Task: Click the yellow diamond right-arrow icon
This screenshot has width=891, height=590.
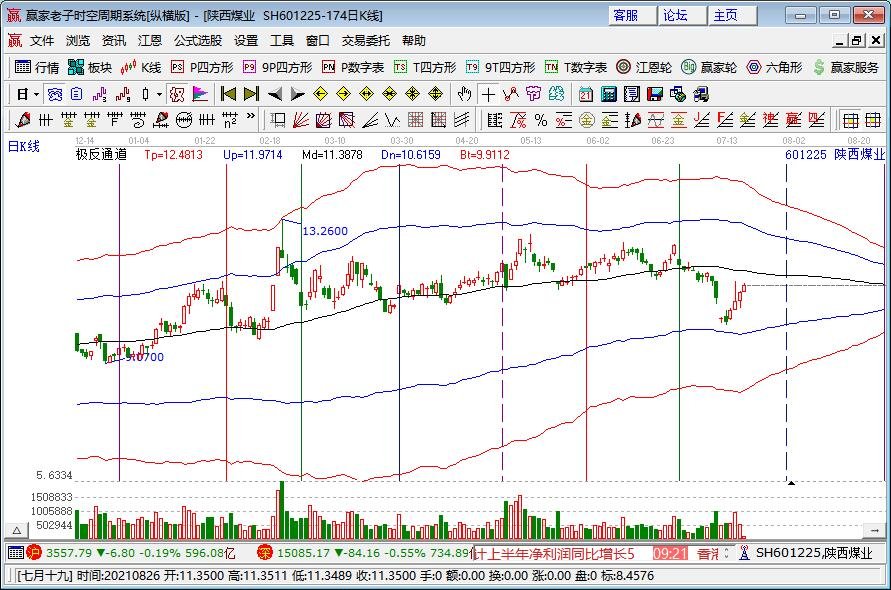Action: point(343,94)
